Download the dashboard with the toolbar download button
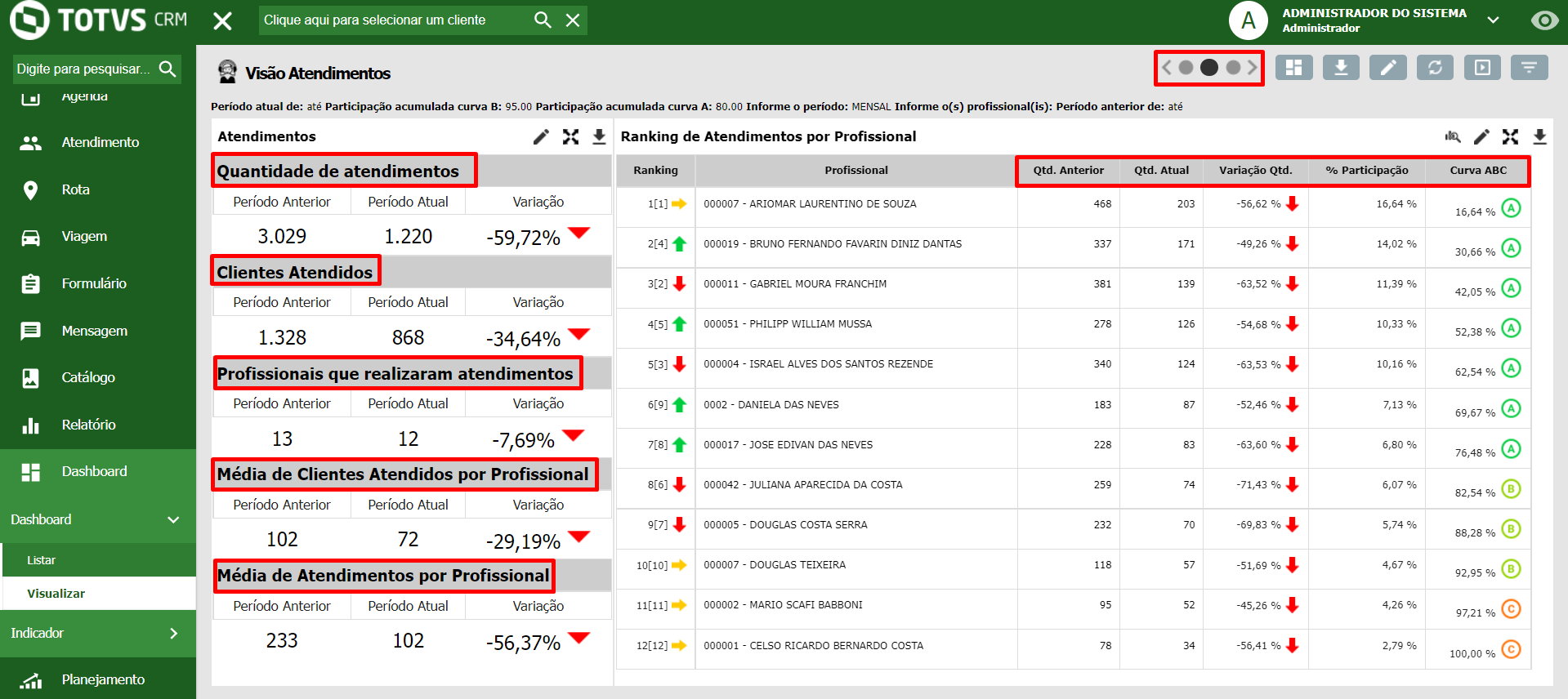Image resolution: width=1568 pixels, height=699 pixels. (x=1341, y=68)
